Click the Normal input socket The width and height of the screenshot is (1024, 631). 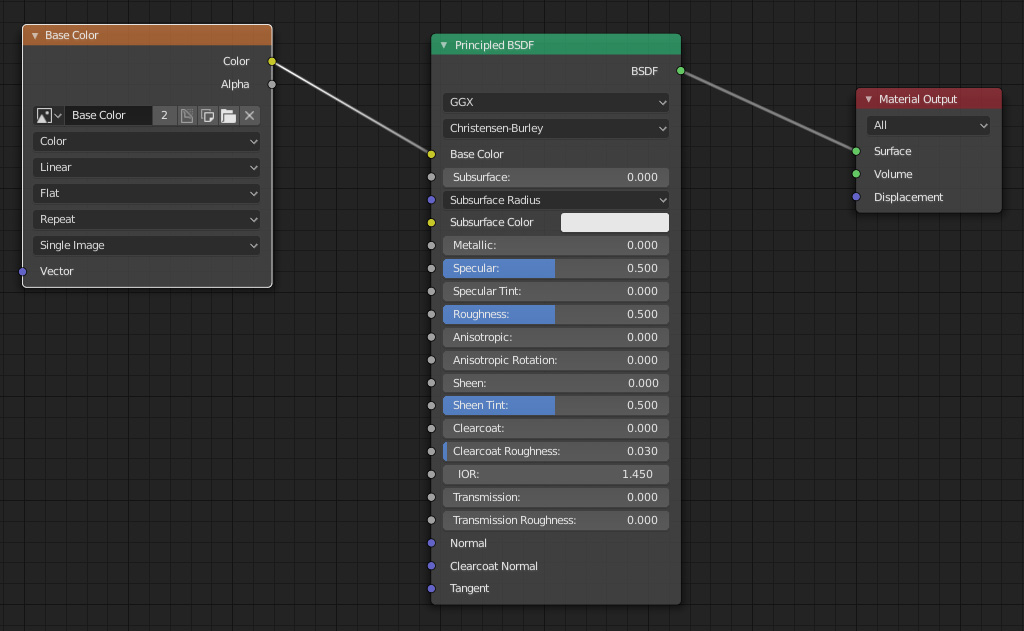click(x=431, y=543)
